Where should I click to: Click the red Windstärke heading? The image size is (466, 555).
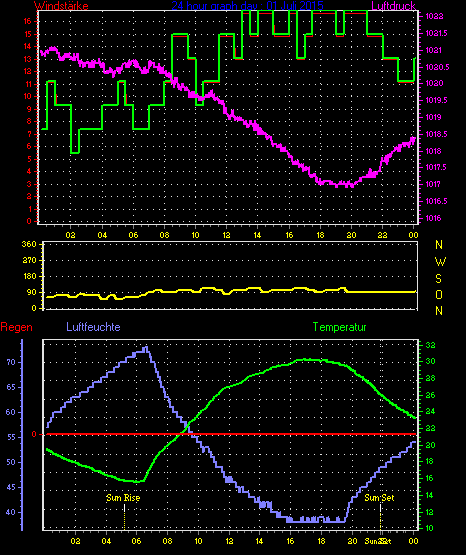click(x=61, y=6)
